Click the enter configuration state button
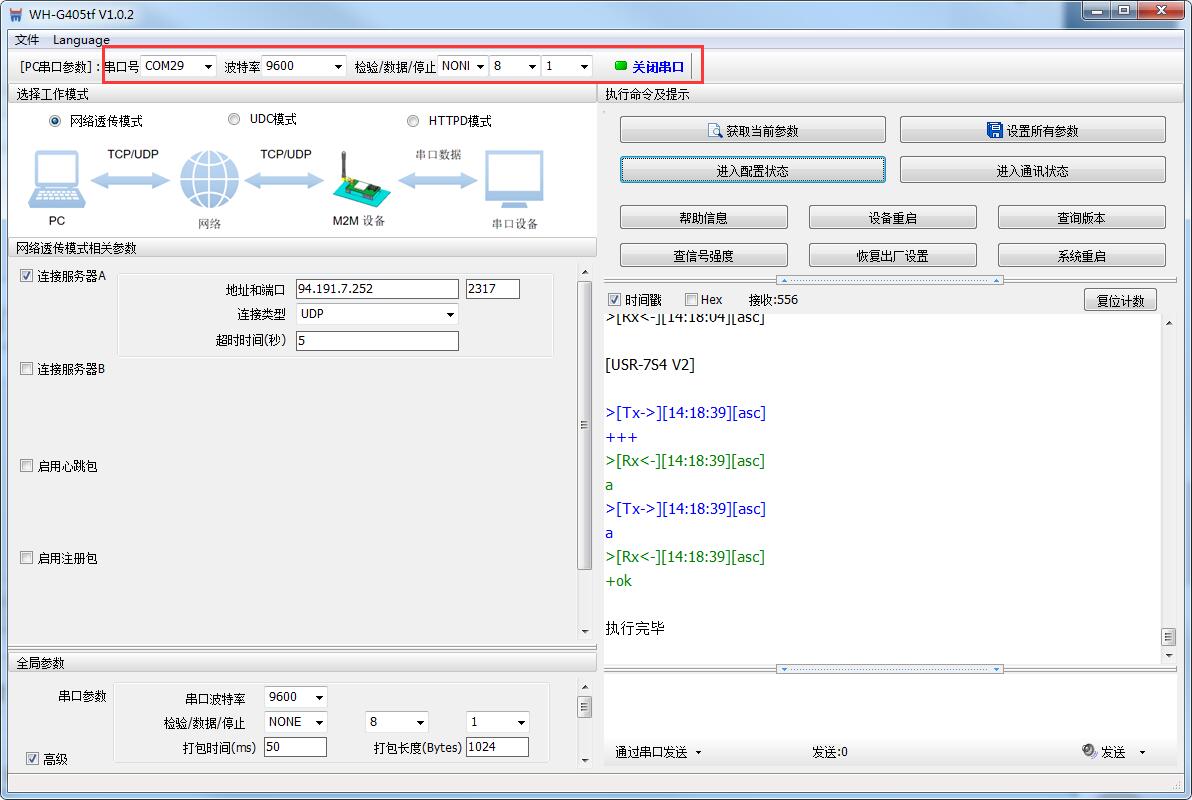 752,170
